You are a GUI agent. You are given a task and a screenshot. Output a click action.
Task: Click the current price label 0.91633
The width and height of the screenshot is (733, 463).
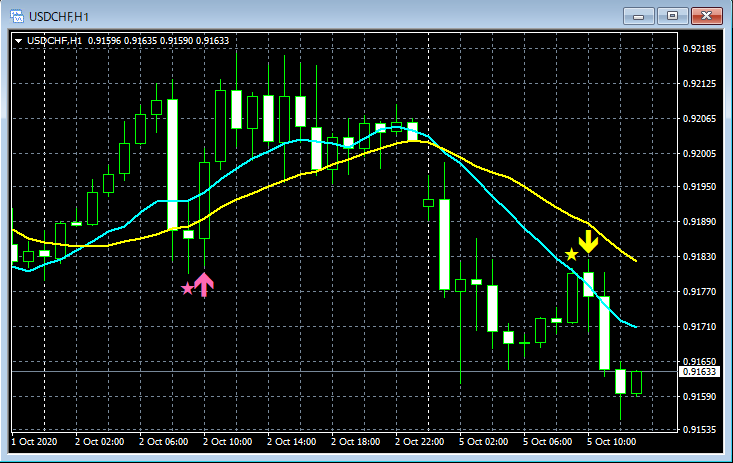tap(699, 371)
